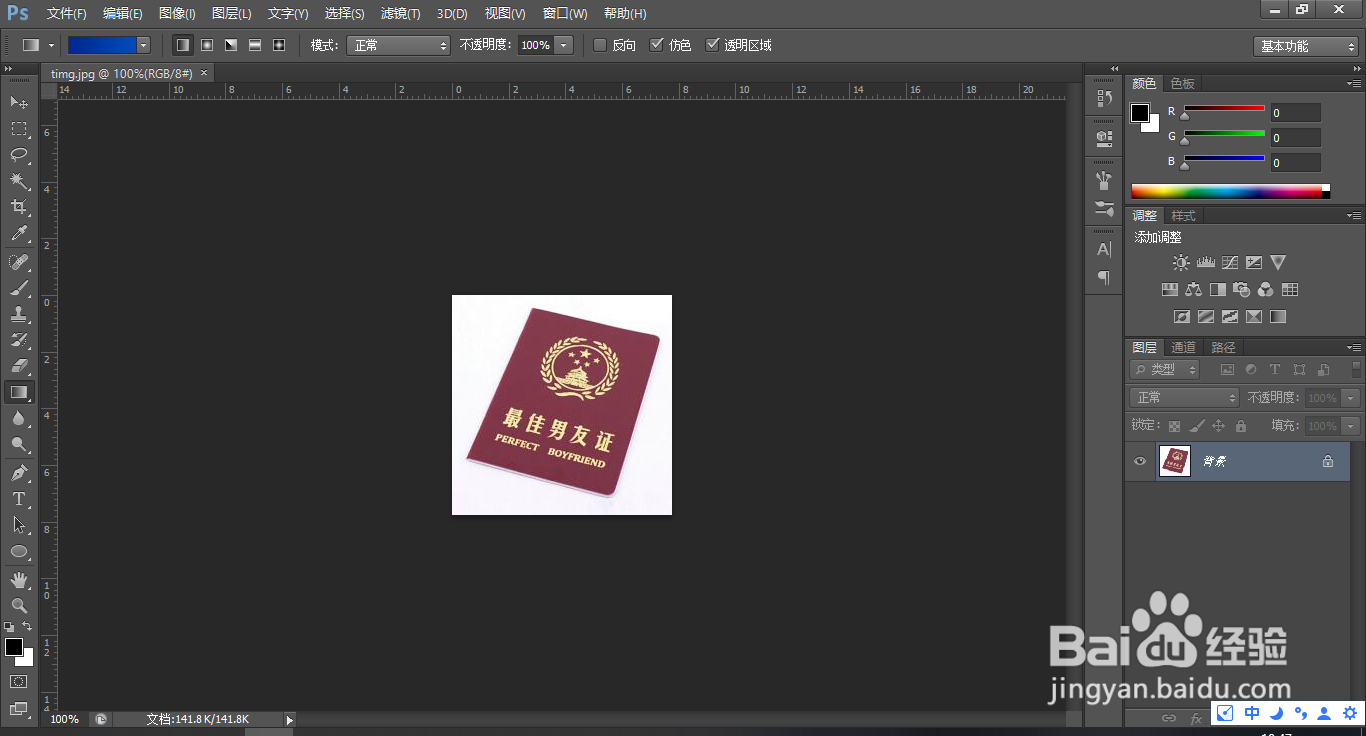Toggle the 反向 checkbox
The width and height of the screenshot is (1366, 736).
600,45
